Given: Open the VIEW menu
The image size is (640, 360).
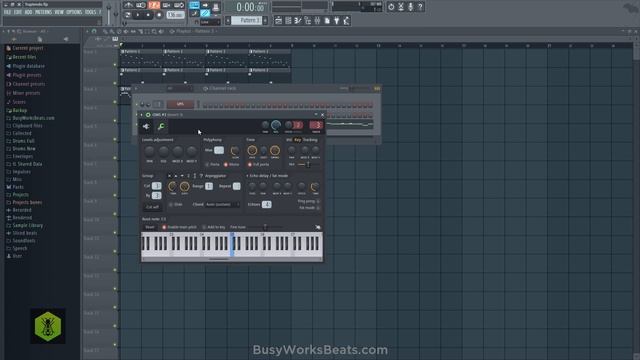Looking at the screenshot, I should (59, 13).
